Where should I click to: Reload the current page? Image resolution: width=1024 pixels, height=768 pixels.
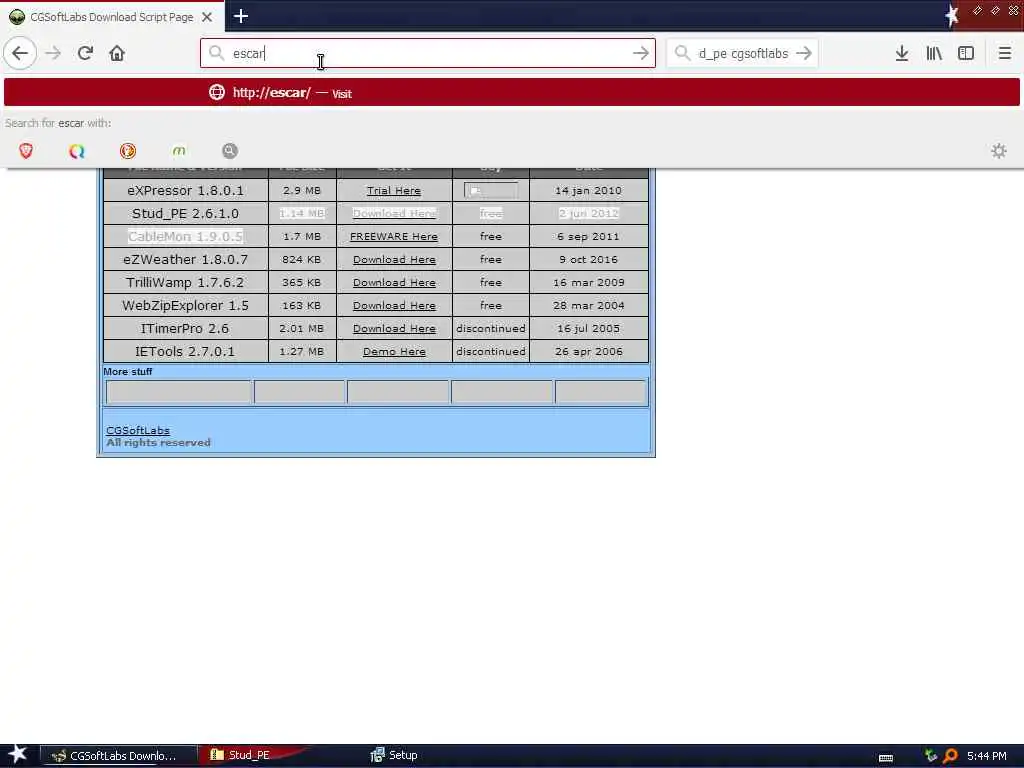click(x=85, y=53)
